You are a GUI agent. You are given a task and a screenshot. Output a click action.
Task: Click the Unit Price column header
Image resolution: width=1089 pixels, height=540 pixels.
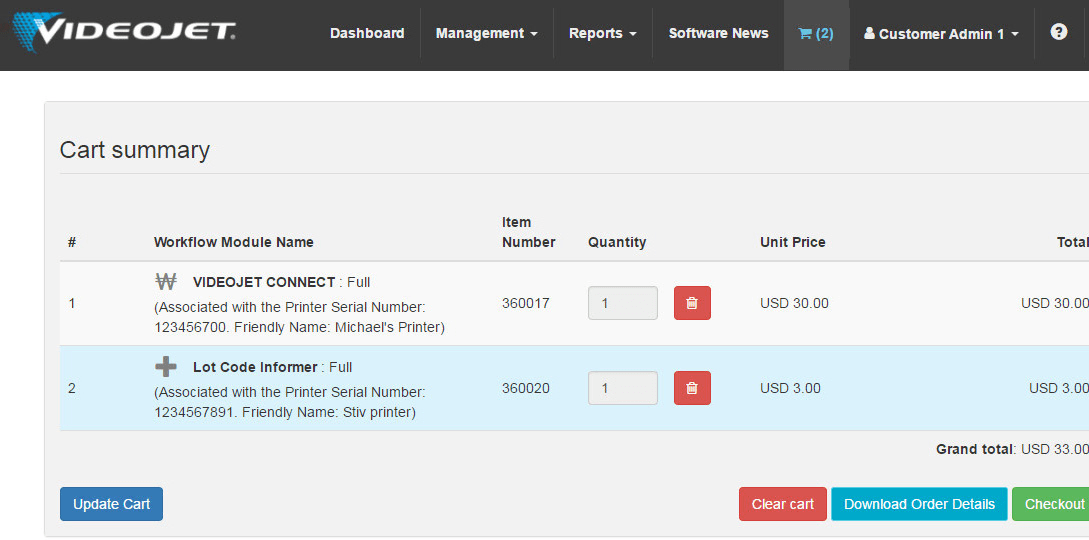[x=792, y=242]
